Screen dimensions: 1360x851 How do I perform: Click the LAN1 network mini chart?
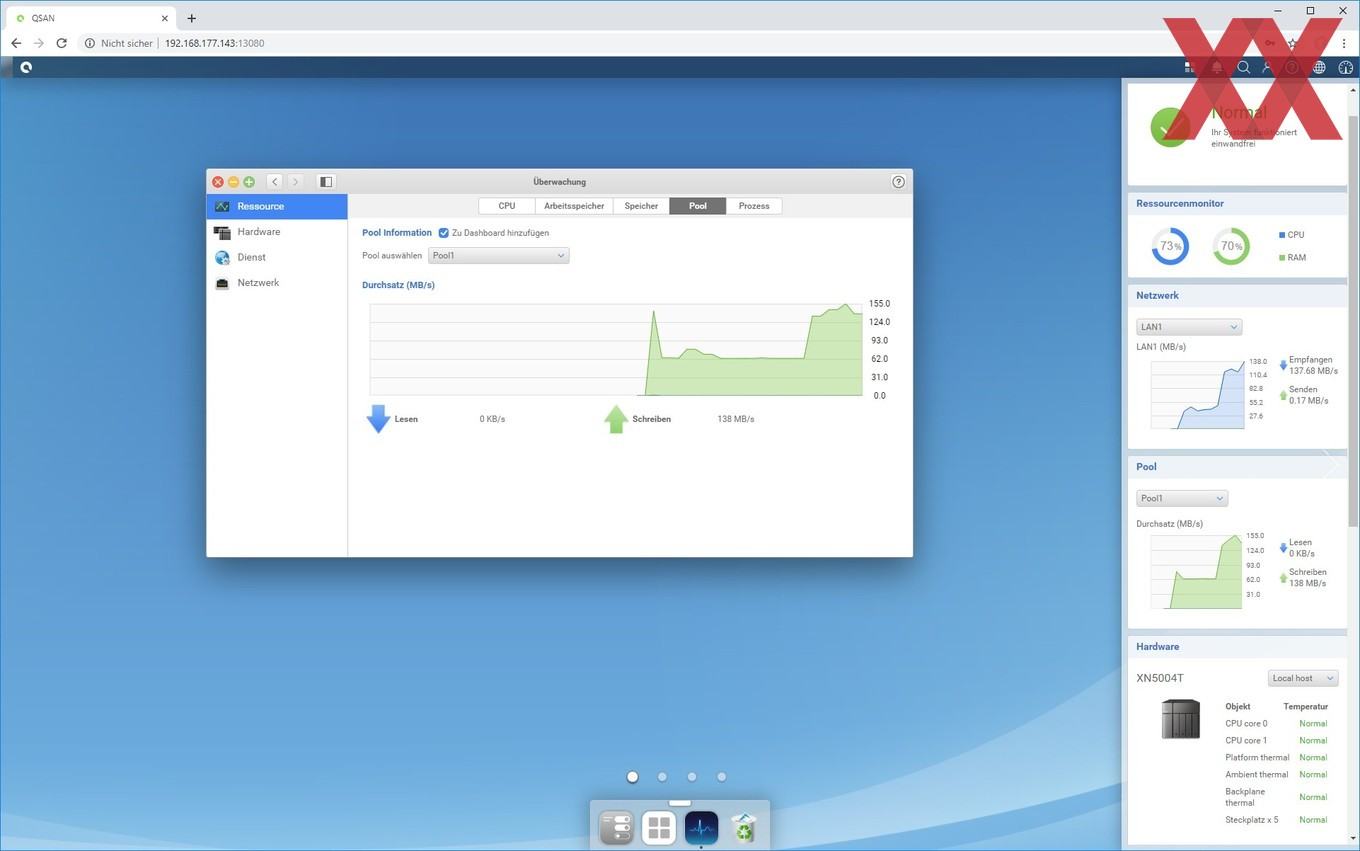tap(1198, 395)
